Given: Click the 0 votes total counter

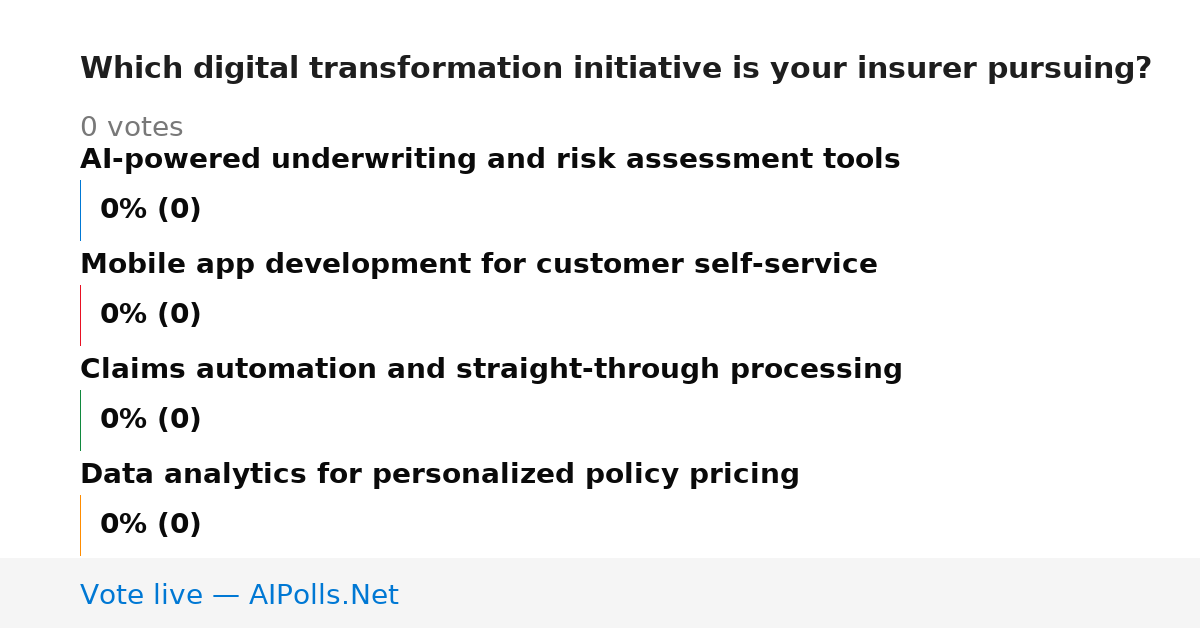Looking at the screenshot, I should pos(132,128).
